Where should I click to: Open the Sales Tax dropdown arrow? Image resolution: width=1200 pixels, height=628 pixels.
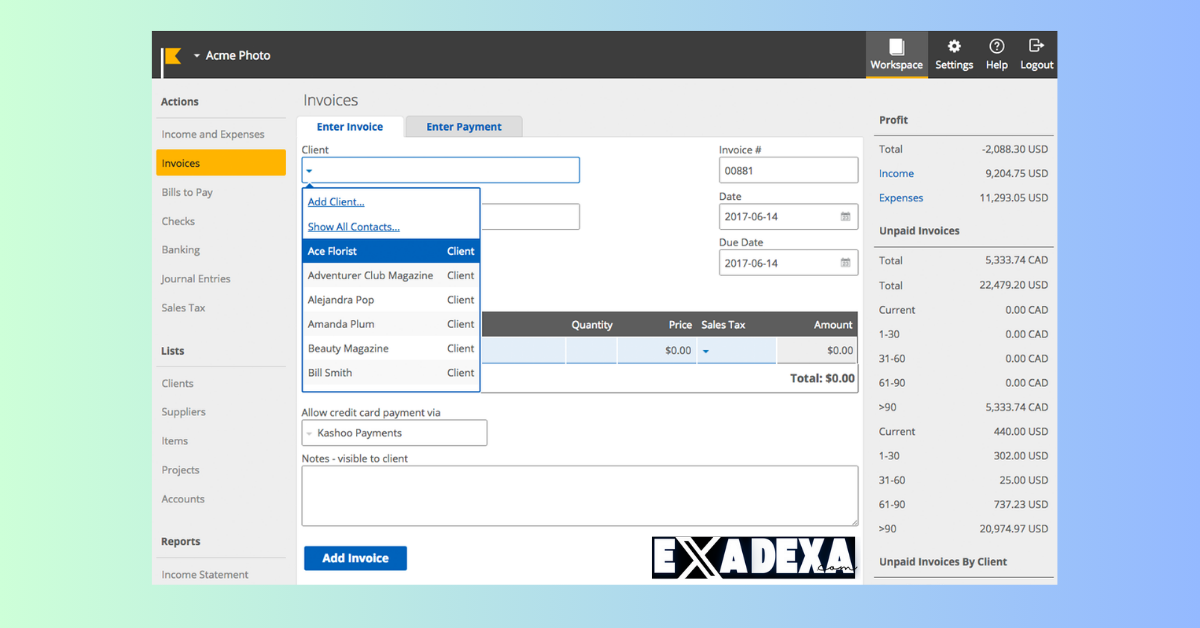(706, 350)
